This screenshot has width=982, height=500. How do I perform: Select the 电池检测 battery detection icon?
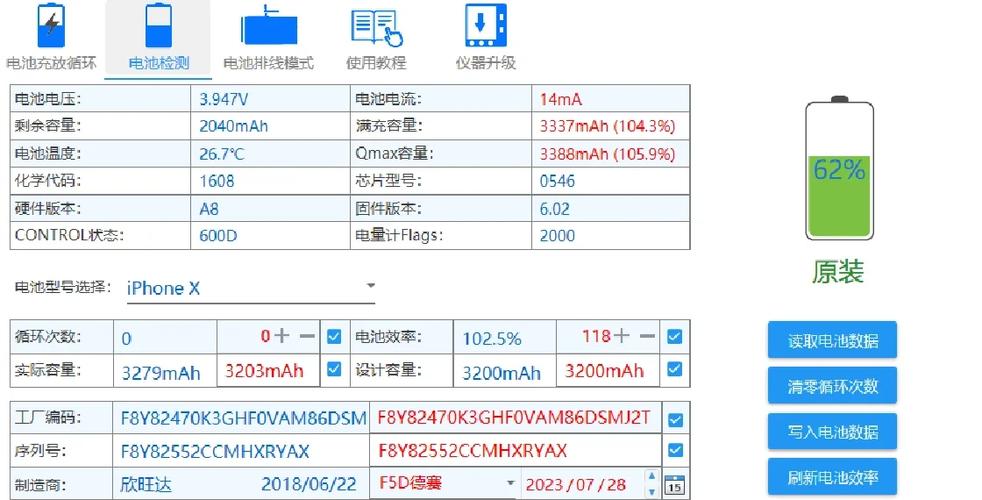tap(158, 26)
